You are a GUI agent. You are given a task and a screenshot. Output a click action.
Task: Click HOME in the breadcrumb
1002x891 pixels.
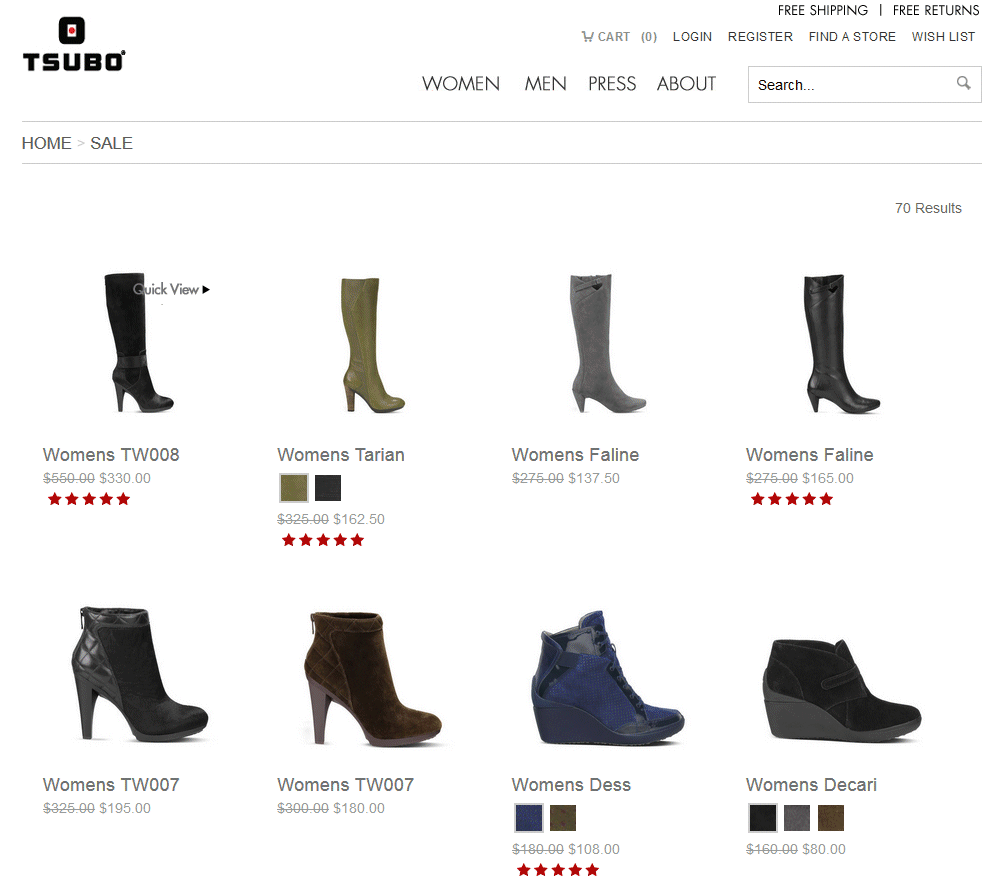coord(46,143)
